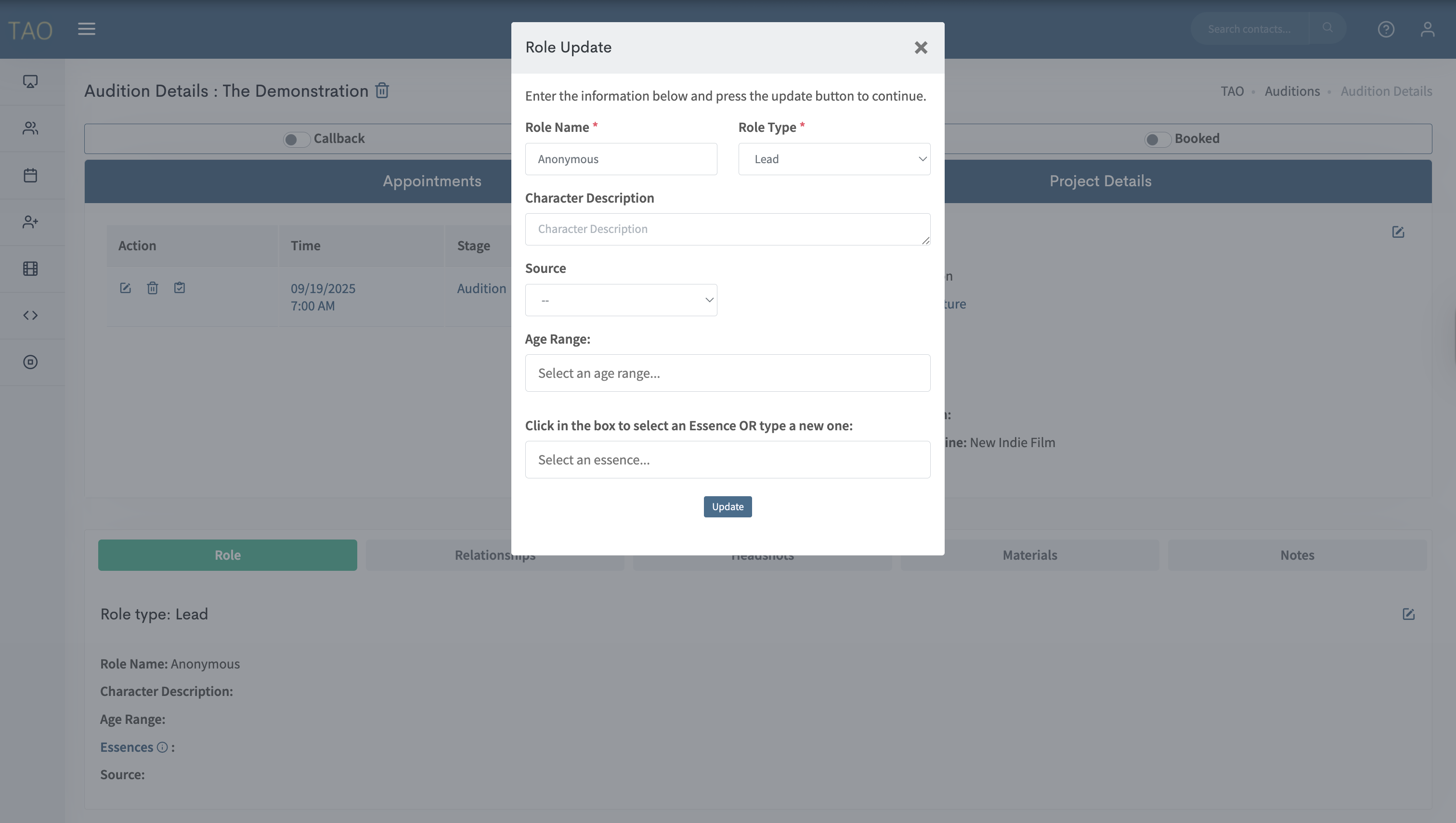Toggle the Callback switch
Screen dimensions: 1456x823
(296, 139)
